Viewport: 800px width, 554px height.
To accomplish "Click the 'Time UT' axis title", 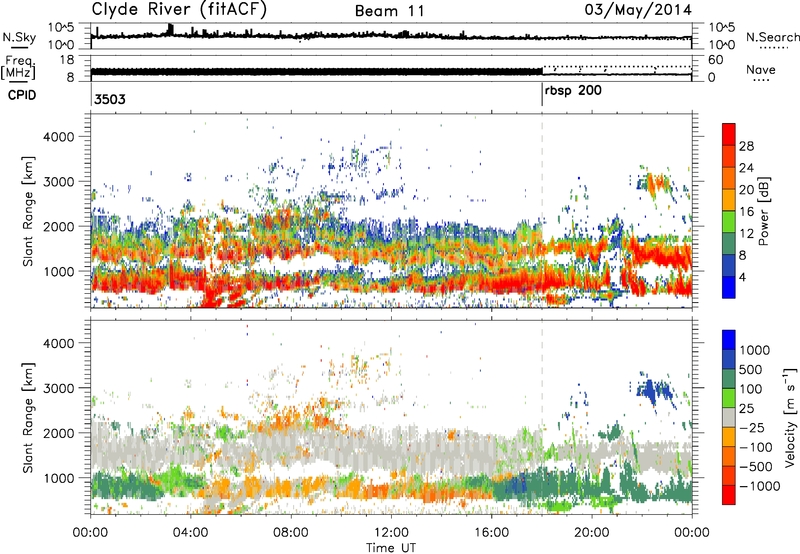I will tap(391, 548).
